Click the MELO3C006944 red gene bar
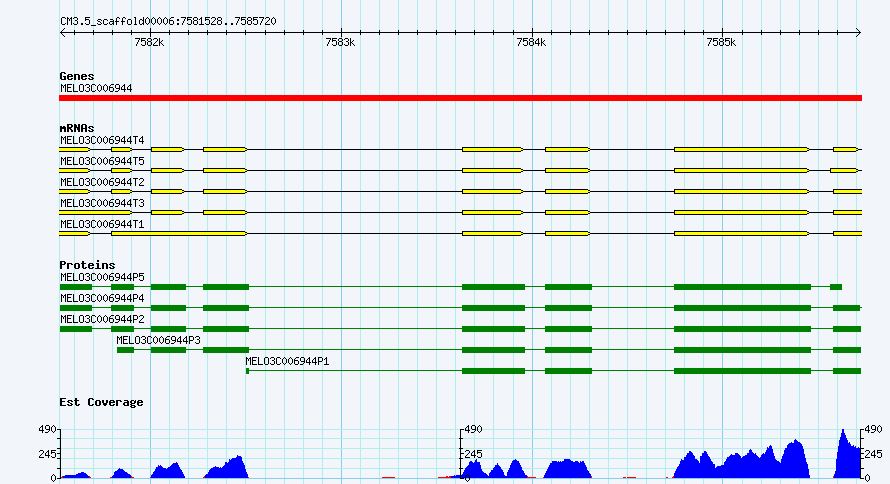 pyautogui.click(x=460, y=98)
